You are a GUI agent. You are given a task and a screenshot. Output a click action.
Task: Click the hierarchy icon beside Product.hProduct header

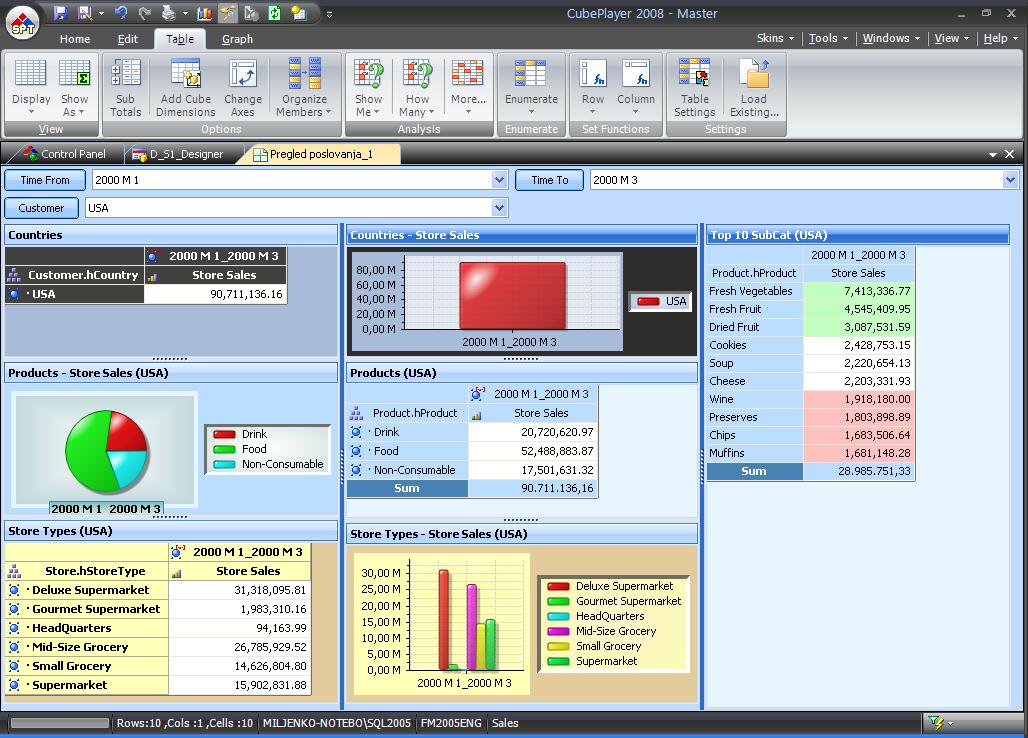click(356, 413)
